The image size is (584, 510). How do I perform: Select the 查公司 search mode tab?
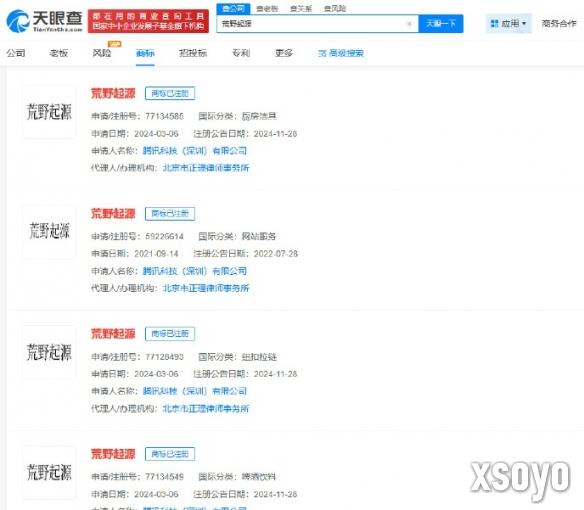click(233, 9)
